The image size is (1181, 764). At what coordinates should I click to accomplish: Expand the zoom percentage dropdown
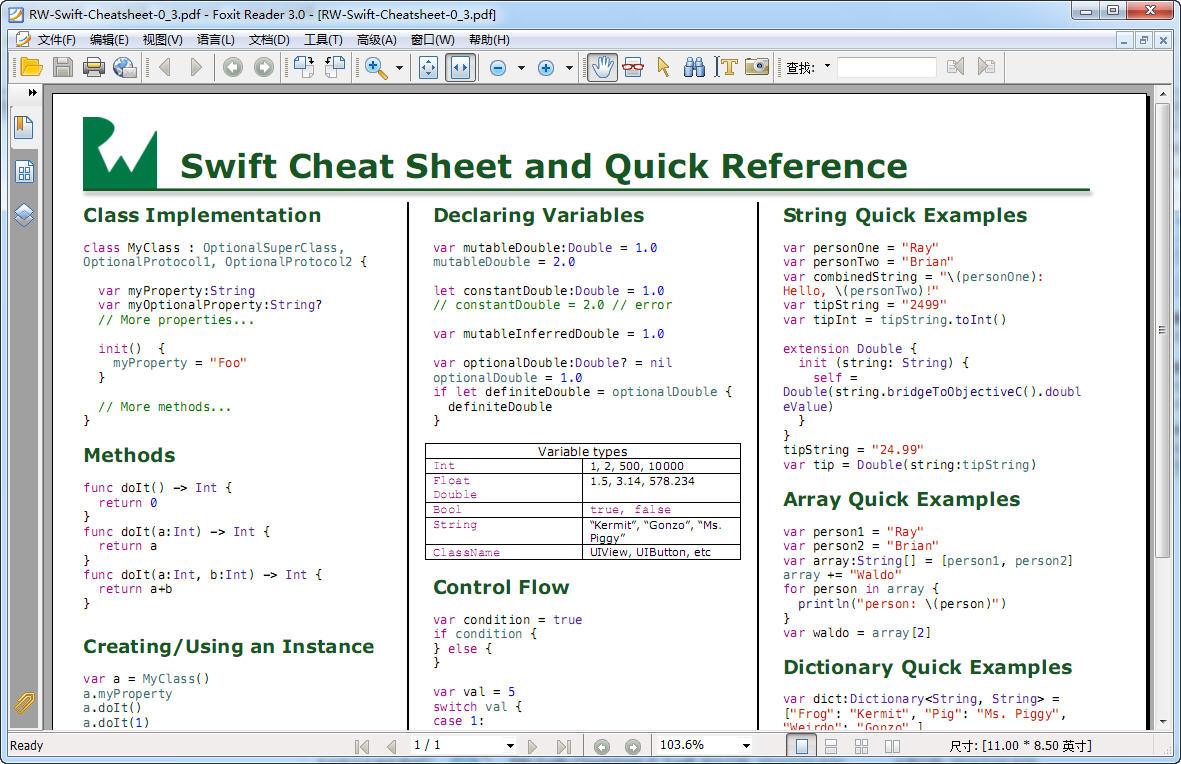tap(746, 746)
